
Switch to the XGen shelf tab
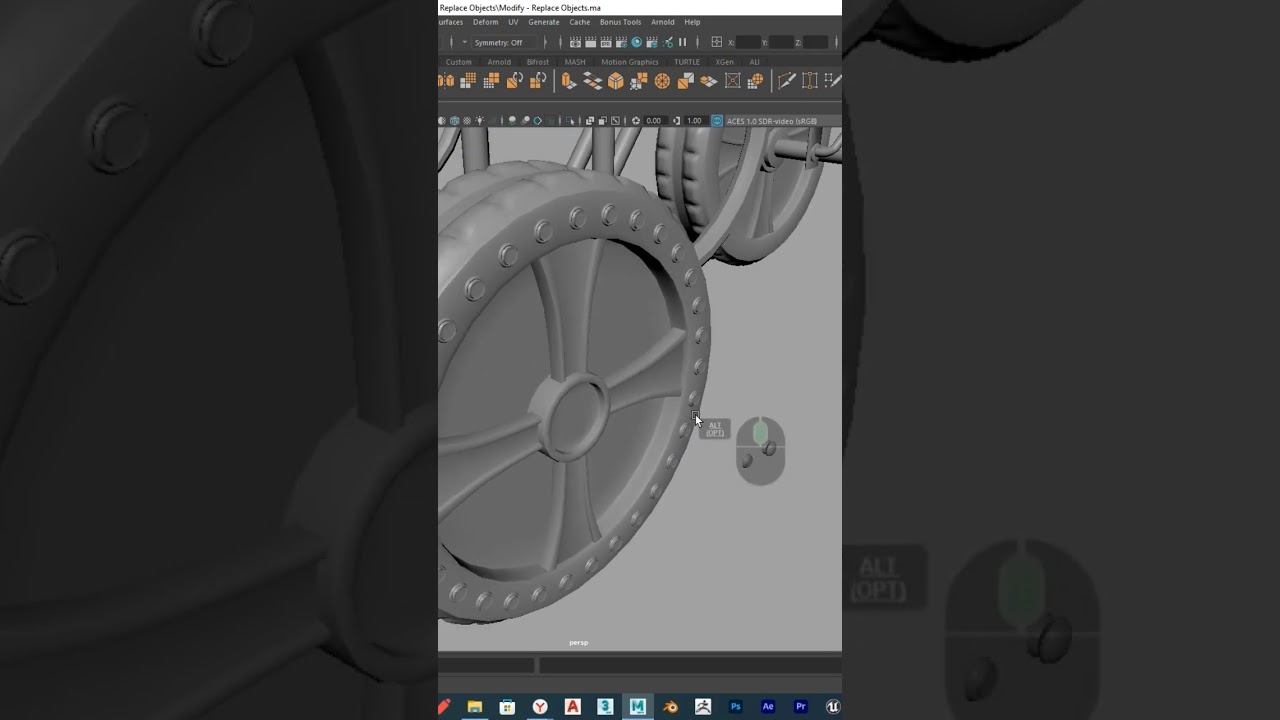[725, 62]
